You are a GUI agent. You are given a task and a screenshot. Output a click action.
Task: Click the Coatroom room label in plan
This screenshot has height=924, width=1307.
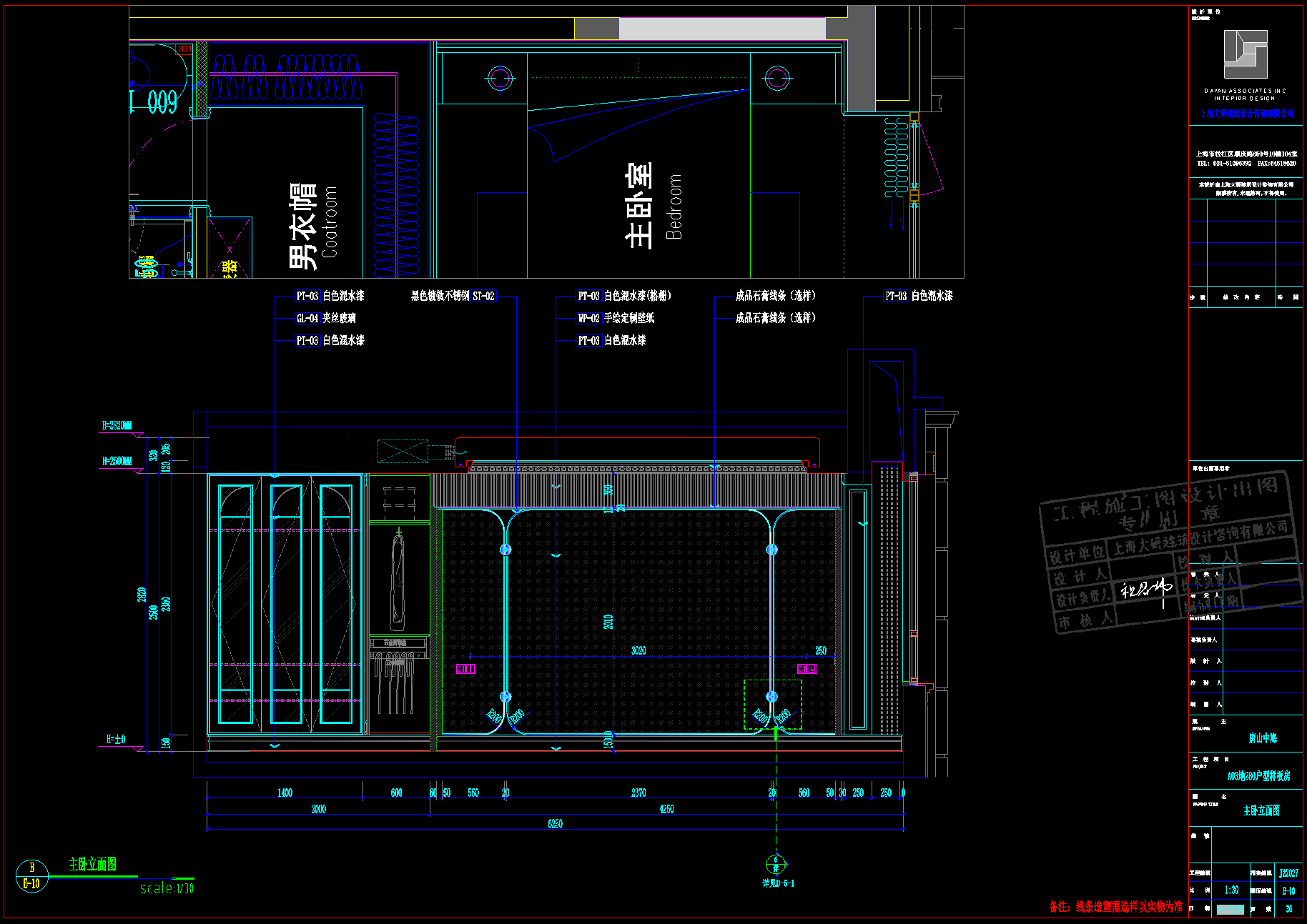(330, 222)
